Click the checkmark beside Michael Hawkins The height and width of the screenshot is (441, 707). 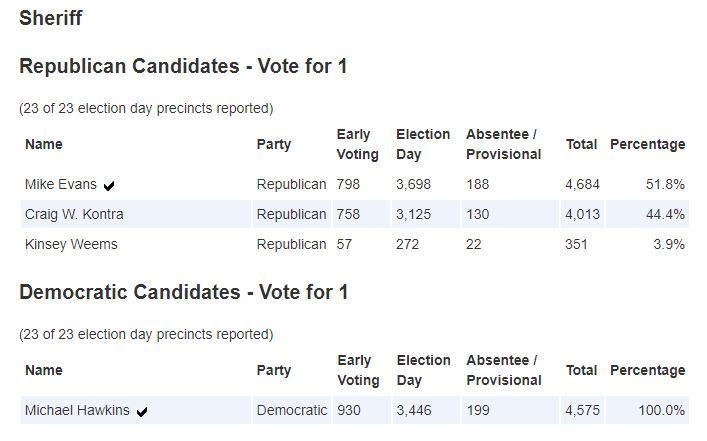142,411
